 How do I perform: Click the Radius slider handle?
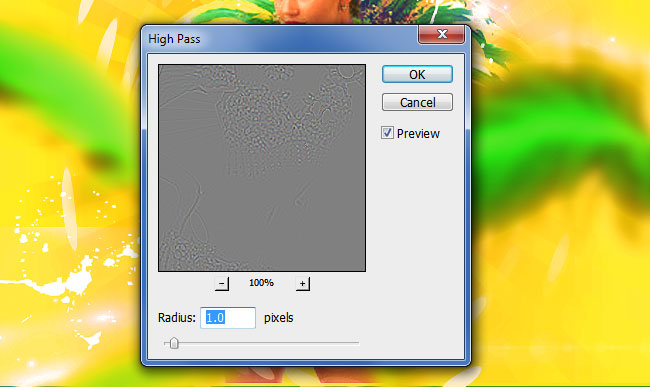pos(174,343)
